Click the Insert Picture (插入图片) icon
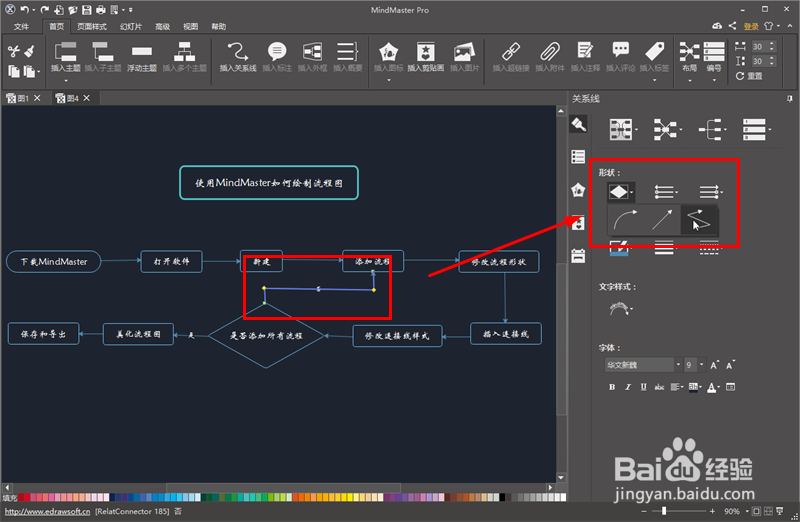Screen dimensions: 800x522 pos(464,52)
